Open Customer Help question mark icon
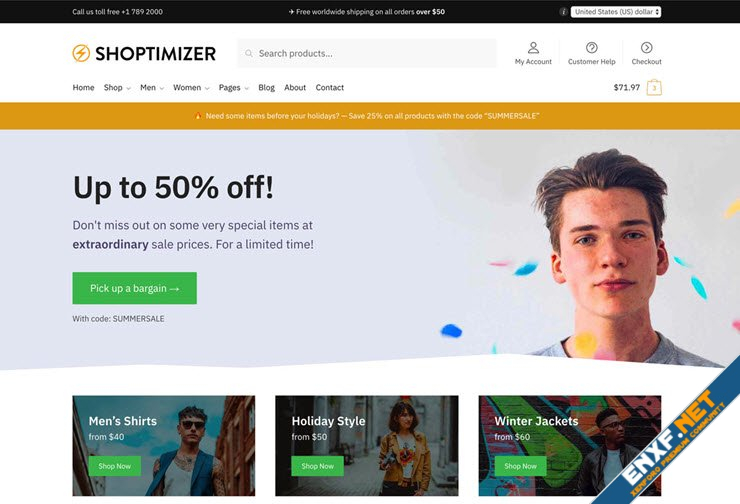The image size is (740, 504). click(591, 47)
